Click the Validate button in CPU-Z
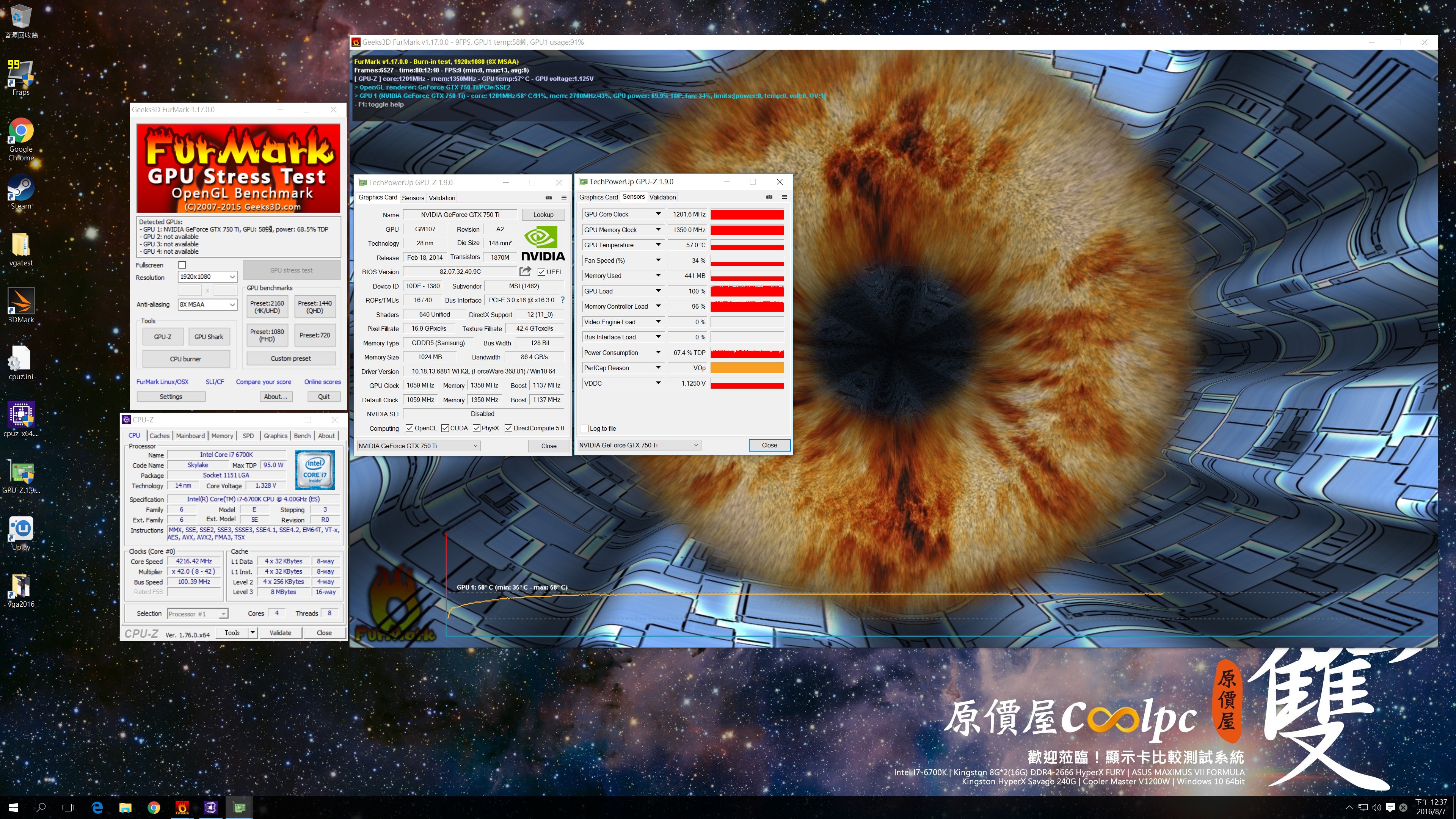Screen dimensions: 1456x819 click(x=280, y=633)
